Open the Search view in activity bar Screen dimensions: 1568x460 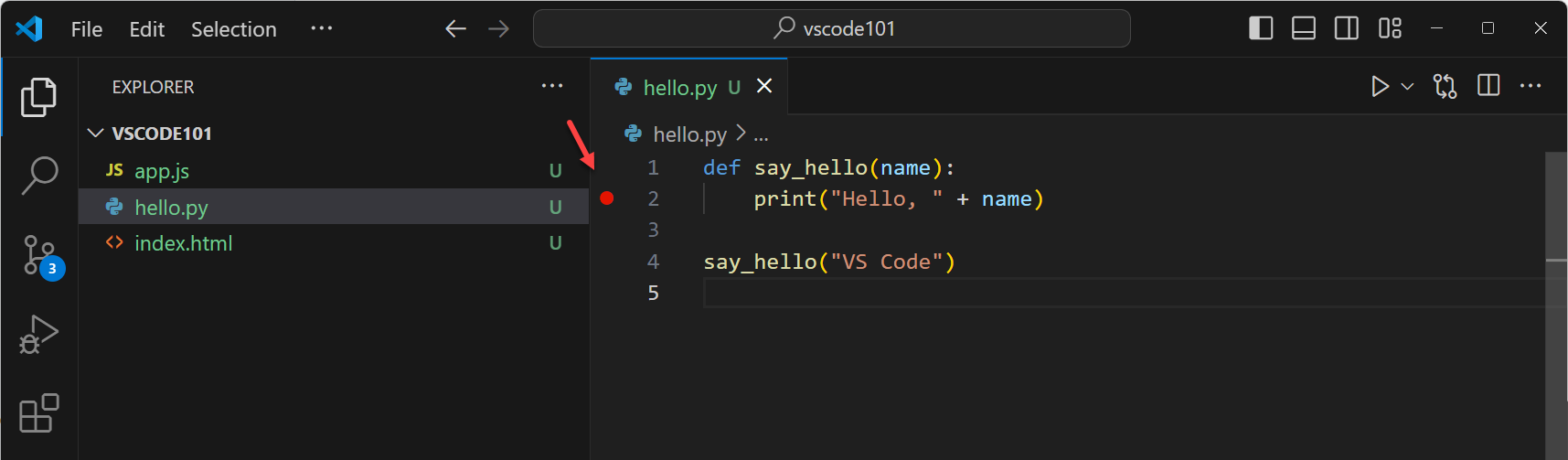[39, 175]
